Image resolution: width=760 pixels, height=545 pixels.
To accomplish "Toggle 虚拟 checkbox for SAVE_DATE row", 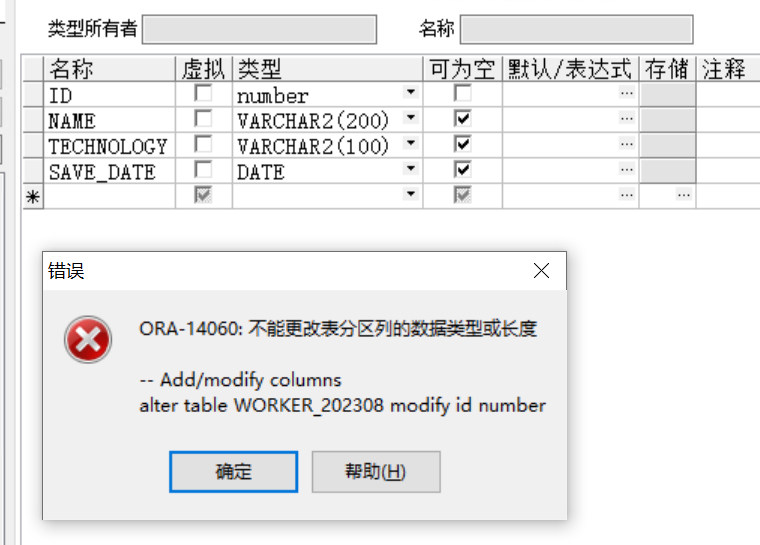I will coord(203,170).
